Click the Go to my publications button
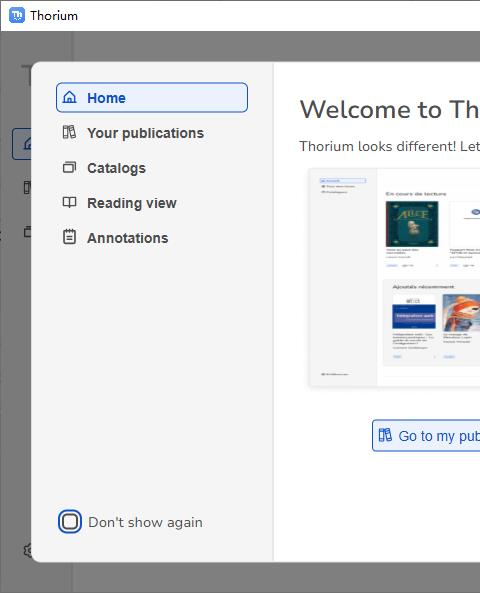Image resolution: width=480 pixels, height=593 pixels. (x=426, y=436)
